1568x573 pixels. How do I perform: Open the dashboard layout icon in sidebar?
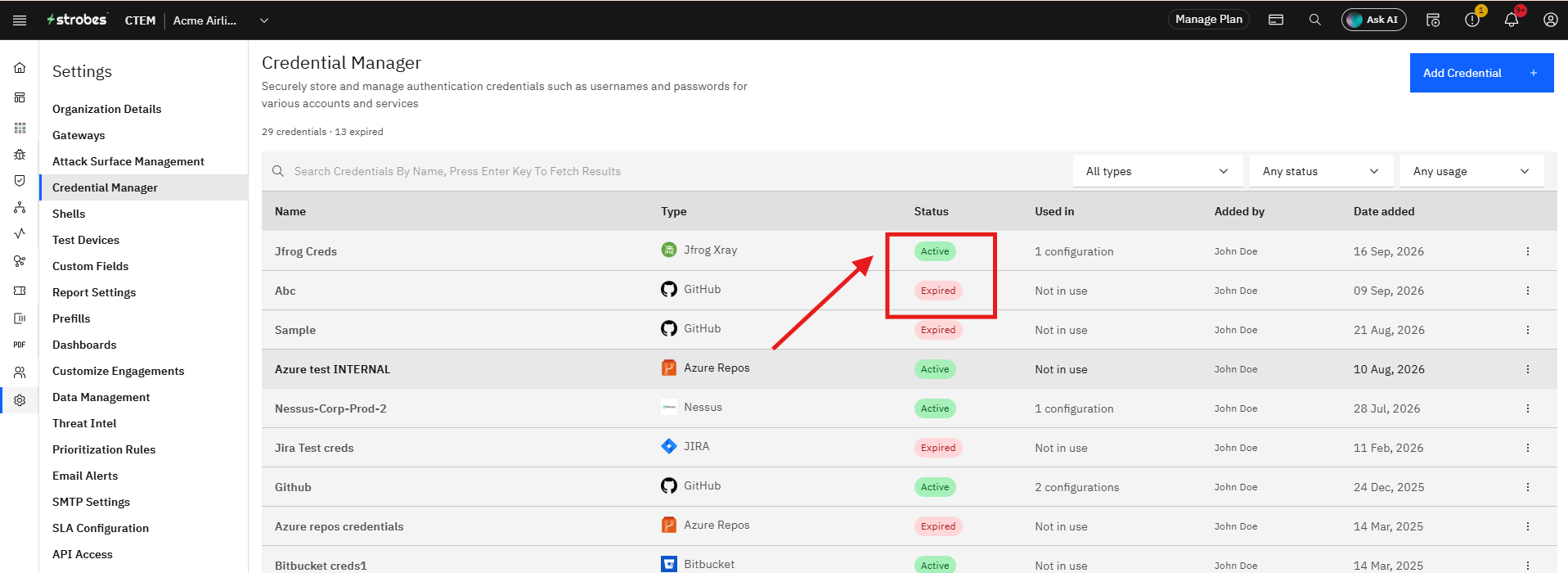click(20, 97)
